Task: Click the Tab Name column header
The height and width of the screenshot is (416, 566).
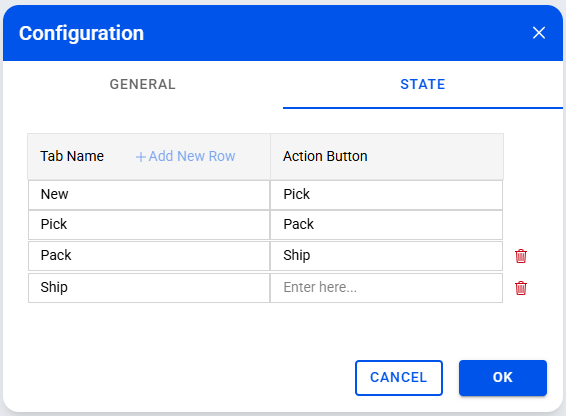Action: point(72,156)
